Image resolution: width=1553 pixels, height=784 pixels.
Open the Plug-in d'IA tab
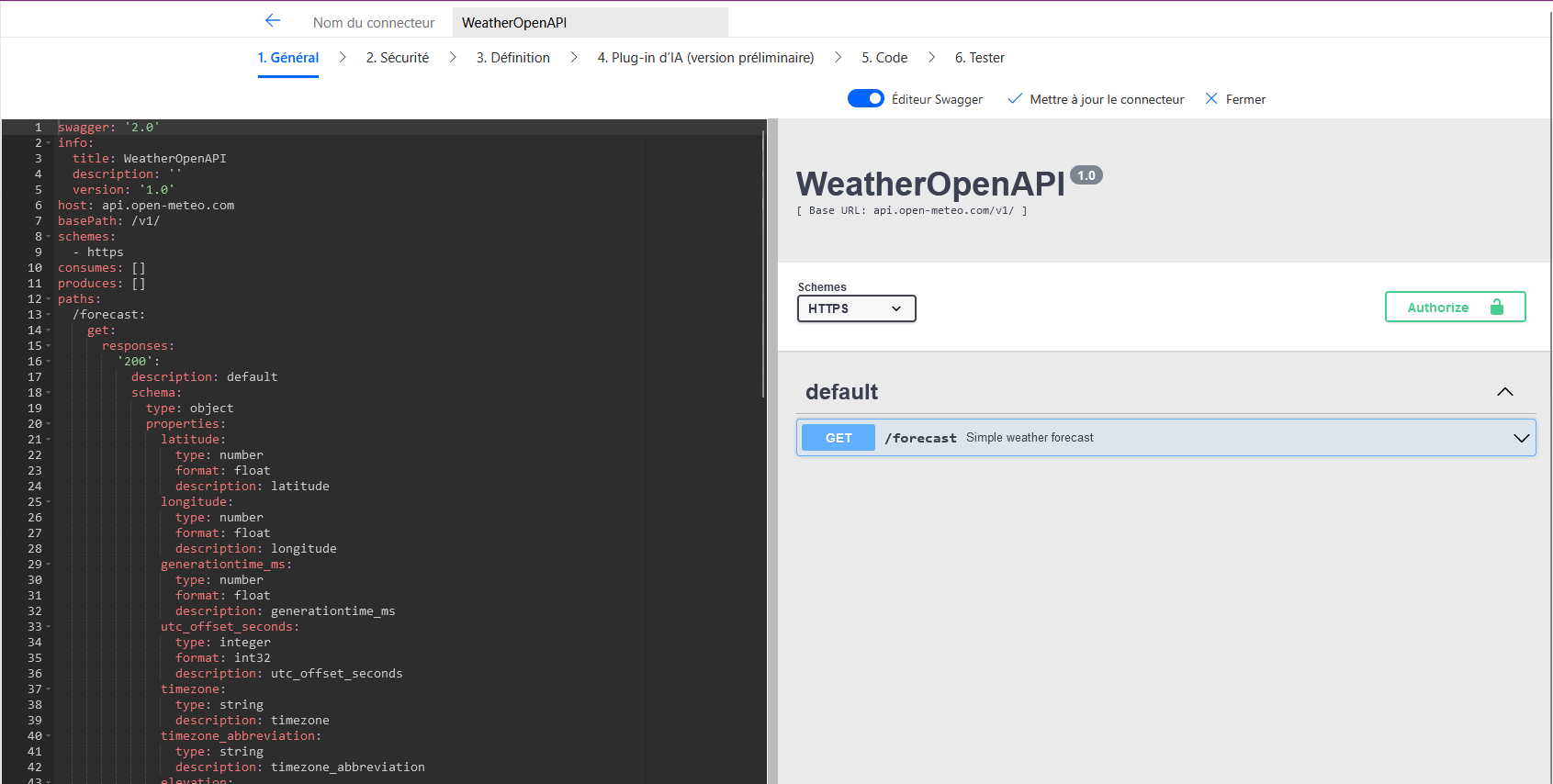[705, 57]
